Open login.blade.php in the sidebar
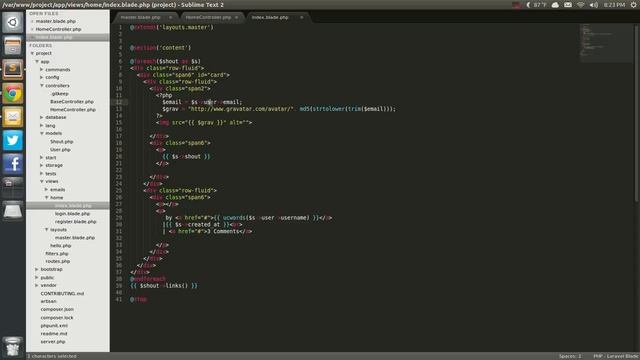Screen dimensions: 640x360 click(72, 213)
